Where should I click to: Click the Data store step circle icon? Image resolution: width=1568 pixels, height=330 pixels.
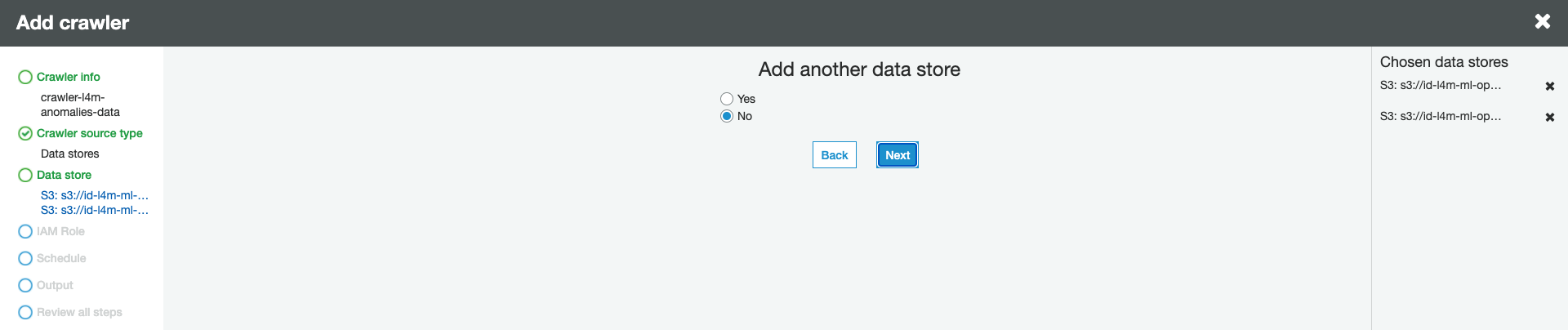[x=25, y=175]
